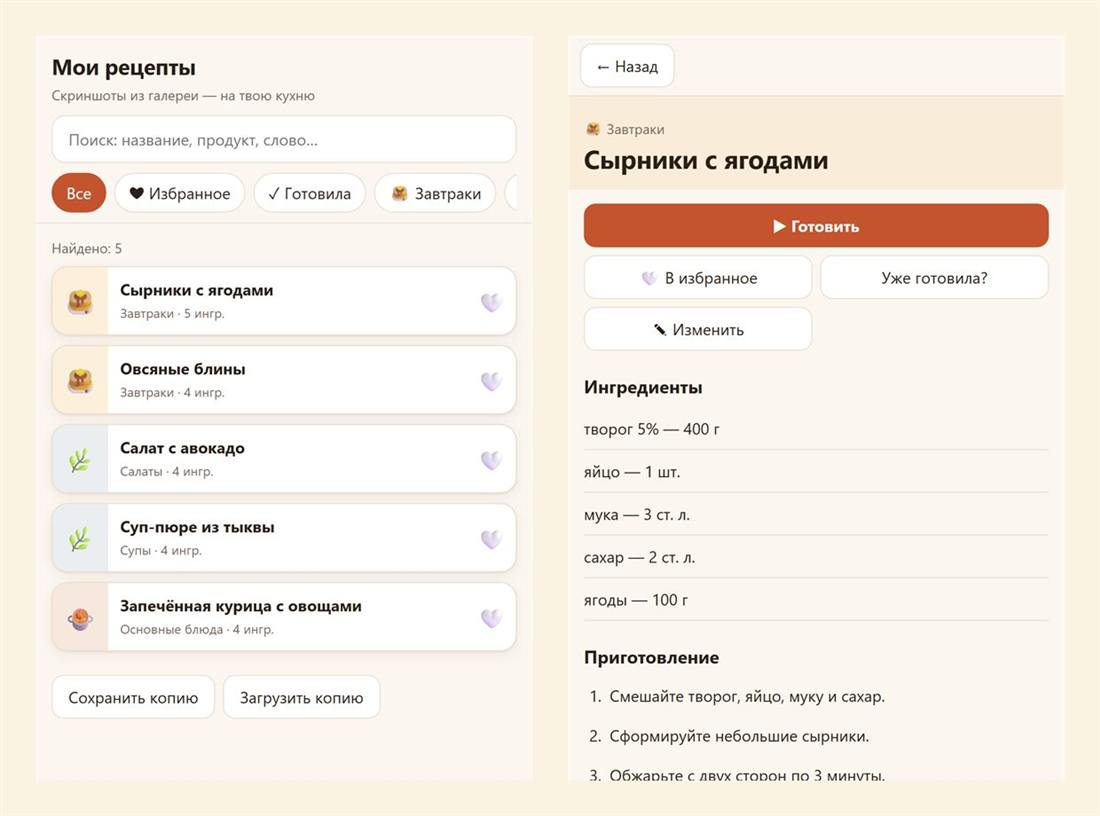
Task: Open Запечённая курица с овощами title
Action: (x=241, y=606)
